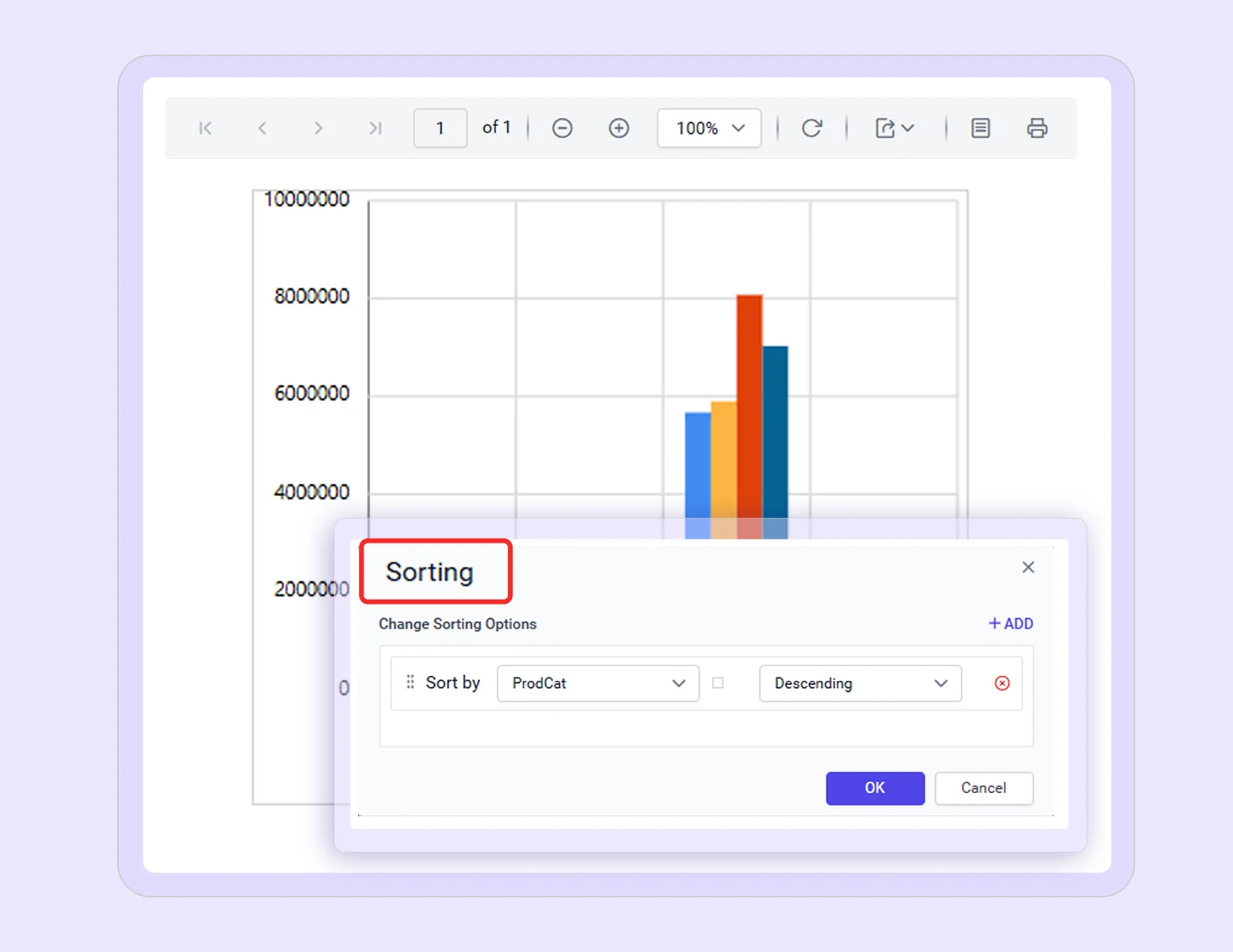1233x952 pixels.
Task: Open the zoom percentage dropdown
Action: tap(709, 128)
